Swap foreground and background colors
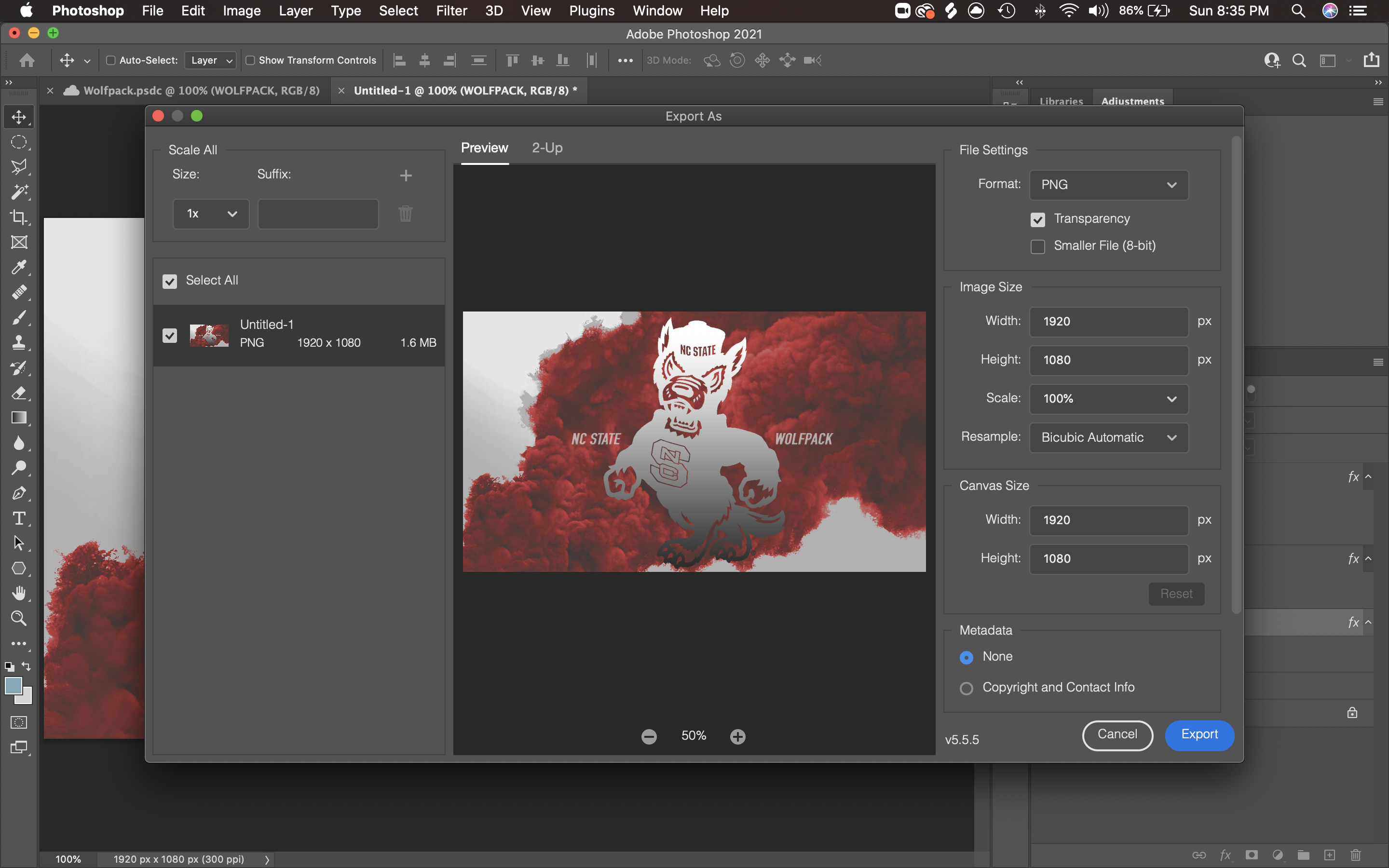 tap(27, 666)
